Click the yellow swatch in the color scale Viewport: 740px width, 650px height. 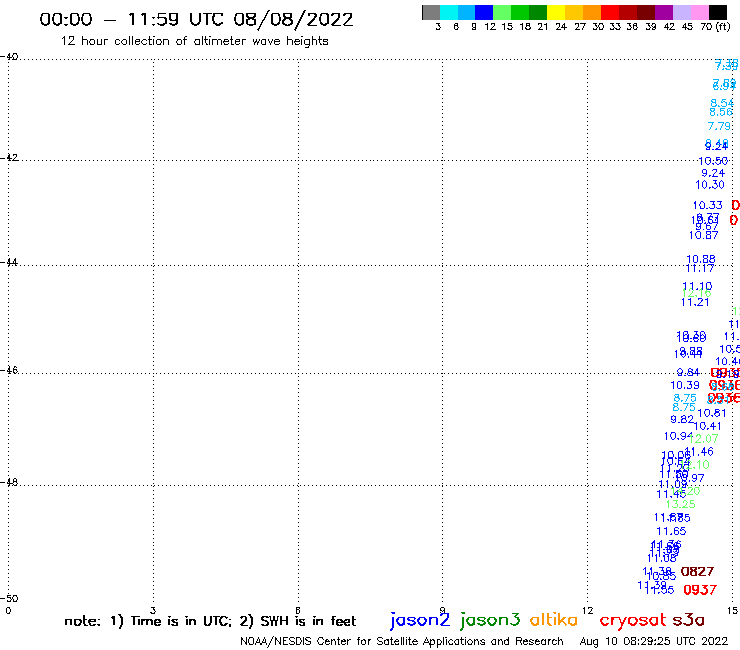point(556,12)
